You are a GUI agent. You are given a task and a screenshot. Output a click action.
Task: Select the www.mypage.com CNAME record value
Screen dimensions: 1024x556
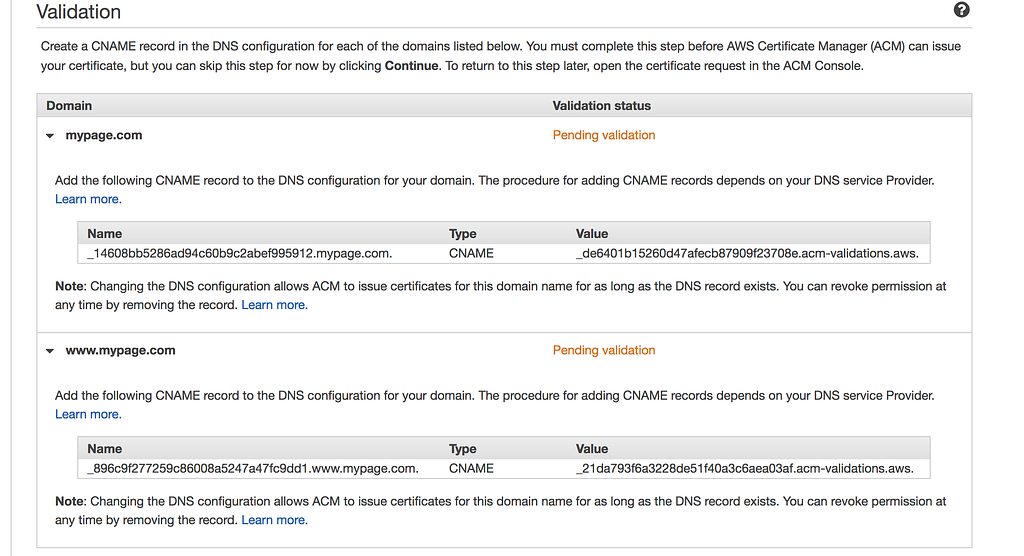(744, 468)
